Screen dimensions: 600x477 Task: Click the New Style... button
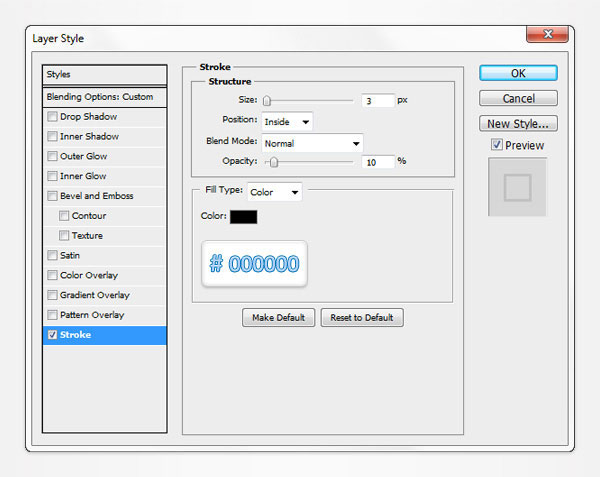tap(518, 124)
